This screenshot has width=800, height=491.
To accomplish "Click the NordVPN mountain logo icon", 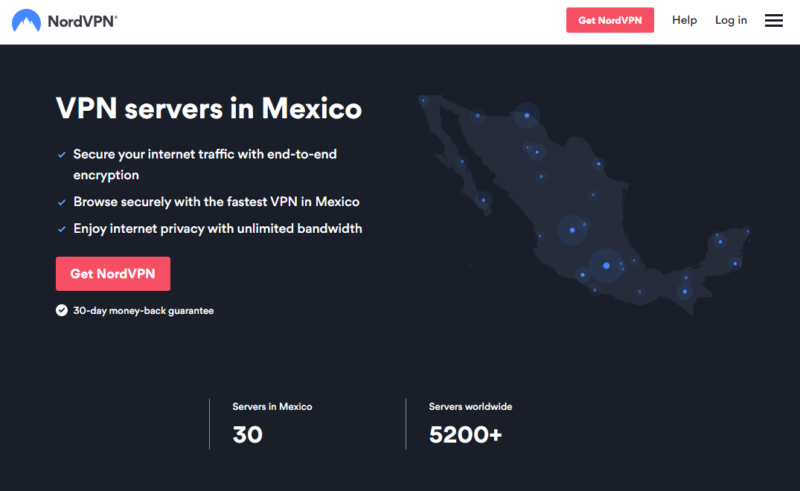I will [x=26, y=20].
